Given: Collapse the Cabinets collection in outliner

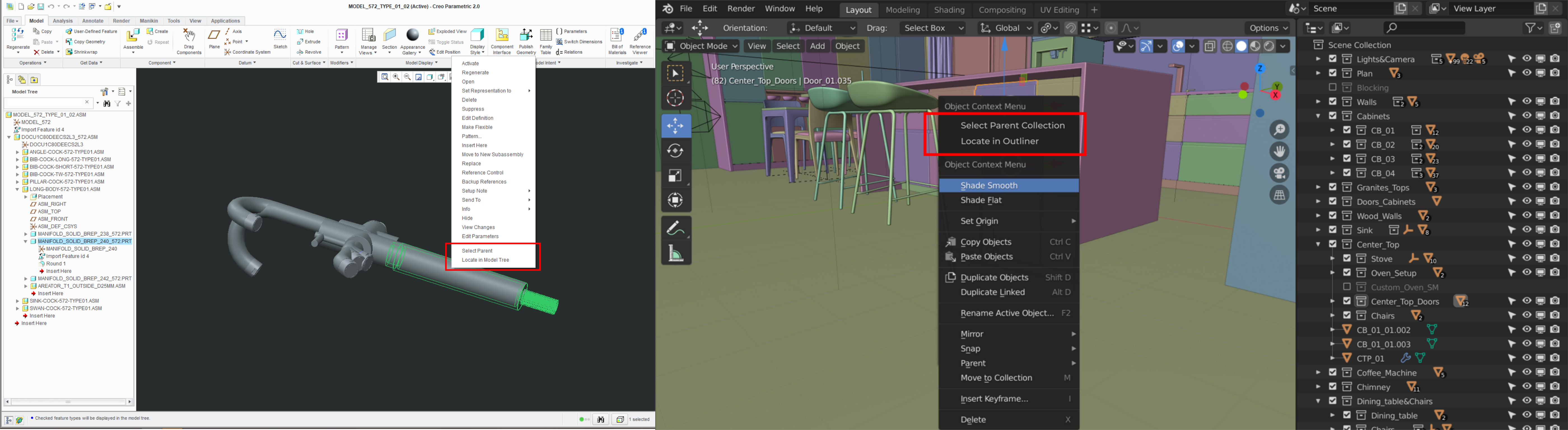Looking at the screenshot, I should (1318, 116).
